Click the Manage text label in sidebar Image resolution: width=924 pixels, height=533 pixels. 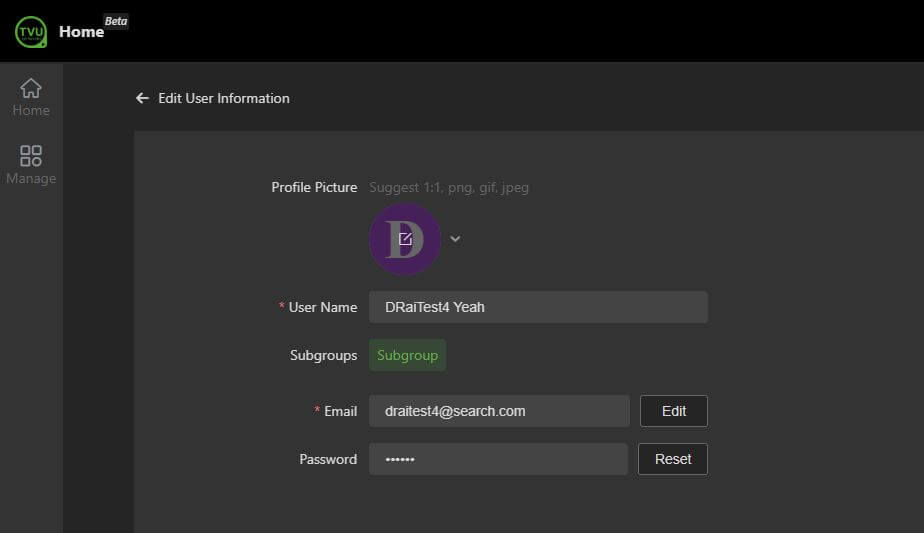[x=31, y=179]
